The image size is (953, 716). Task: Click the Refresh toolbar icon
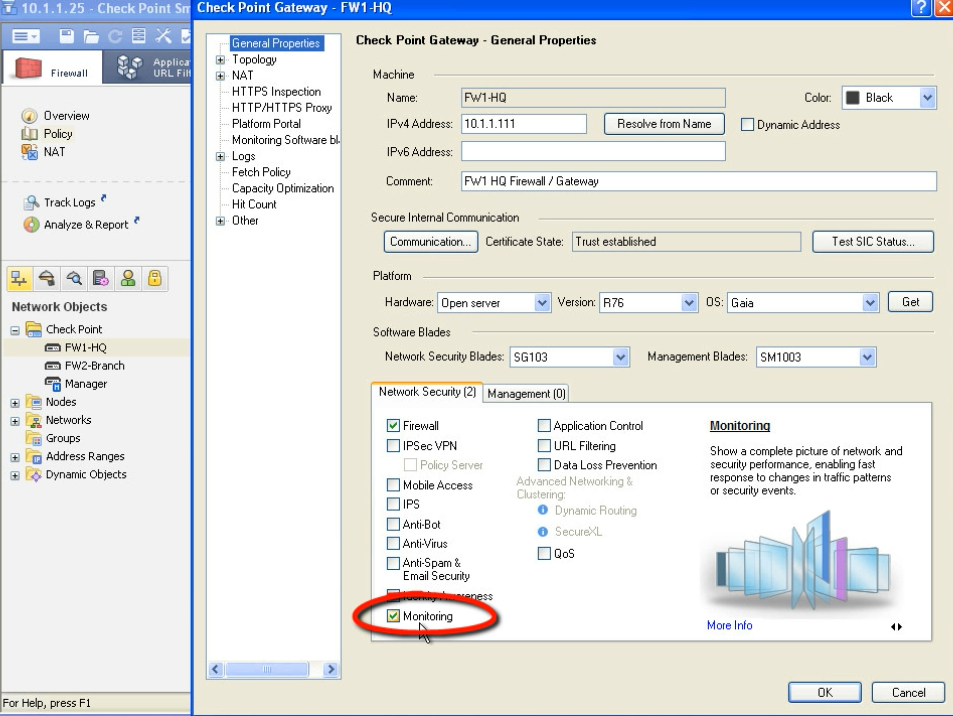click(x=115, y=36)
